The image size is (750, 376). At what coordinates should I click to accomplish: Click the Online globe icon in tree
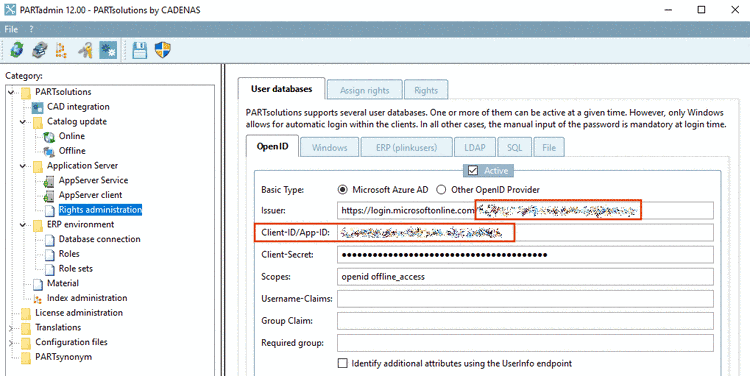(49, 137)
